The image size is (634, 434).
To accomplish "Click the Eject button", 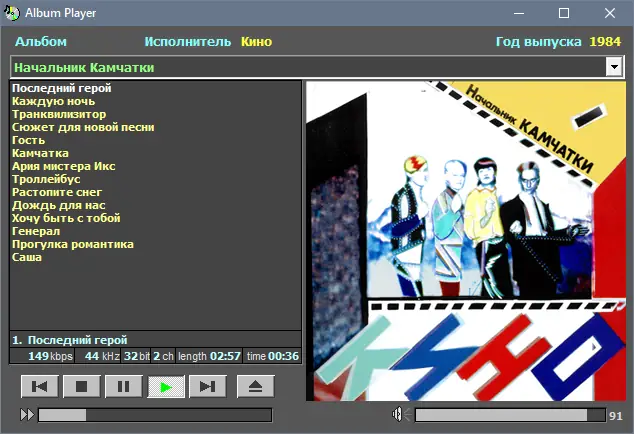I will (255, 387).
